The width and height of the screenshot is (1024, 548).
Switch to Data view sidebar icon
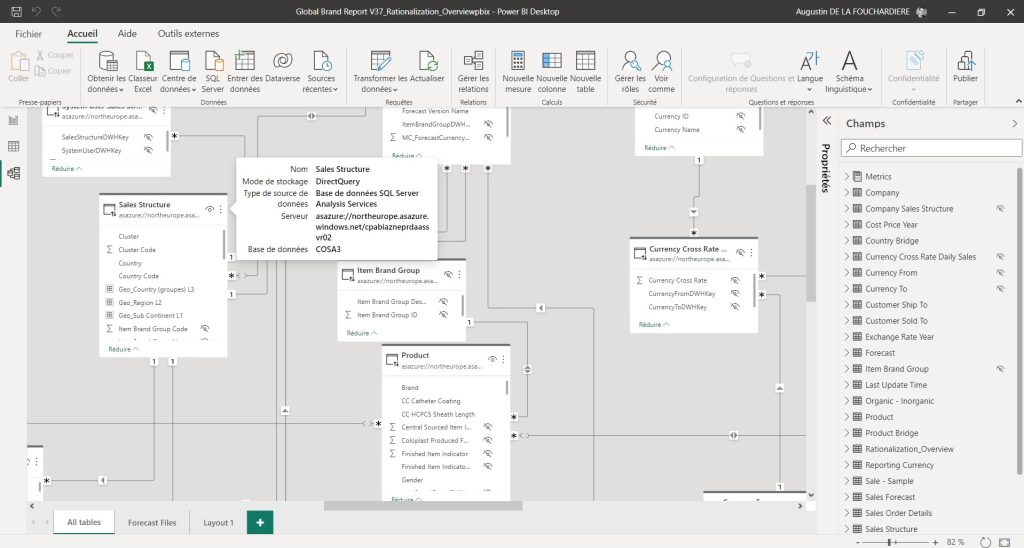coord(14,146)
